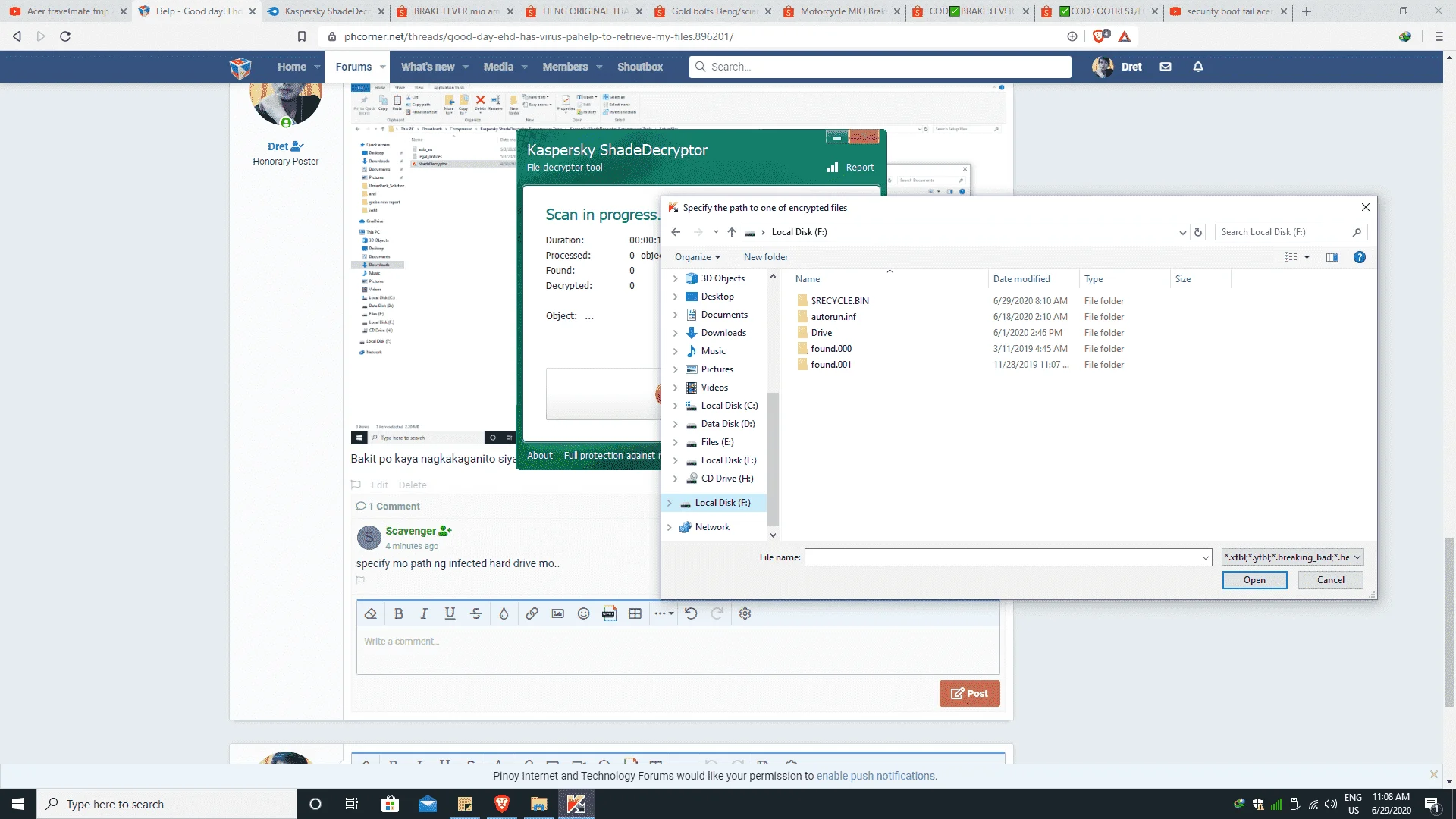1456x819 pixels.
Task: Sort by Date modified column header
Action: click(1021, 279)
